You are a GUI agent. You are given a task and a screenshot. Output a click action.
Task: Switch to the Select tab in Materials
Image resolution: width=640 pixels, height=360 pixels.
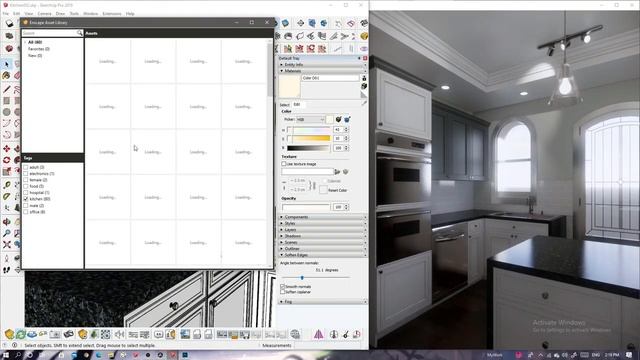(x=284, y=105)
